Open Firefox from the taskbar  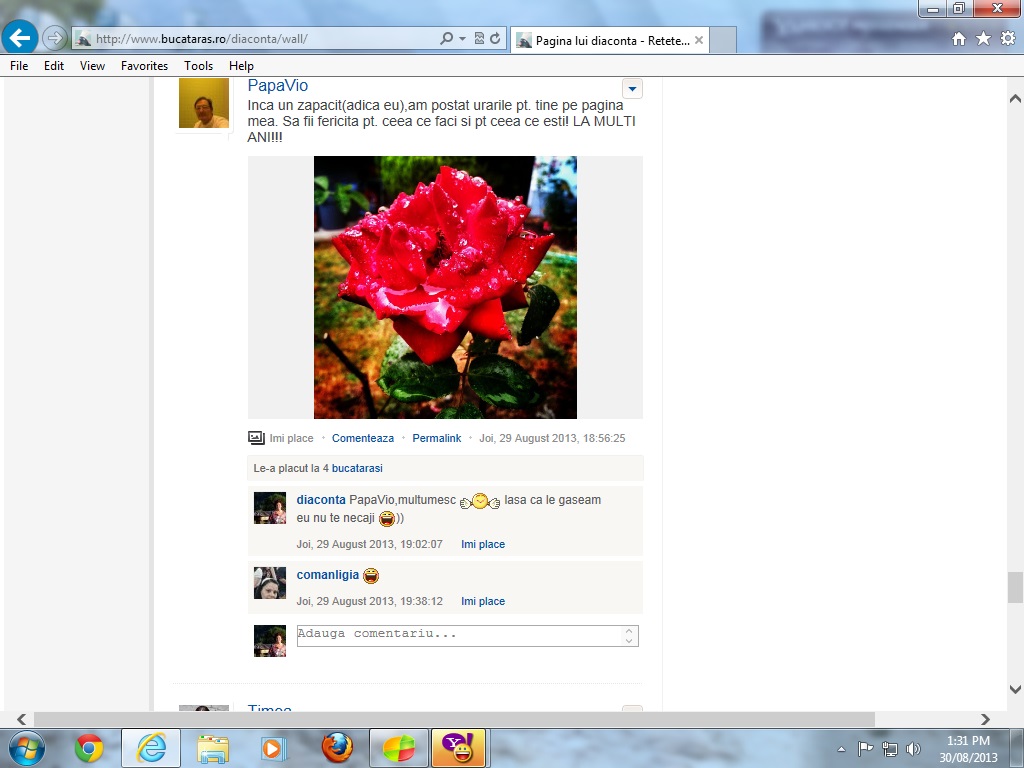pos(337,747)
